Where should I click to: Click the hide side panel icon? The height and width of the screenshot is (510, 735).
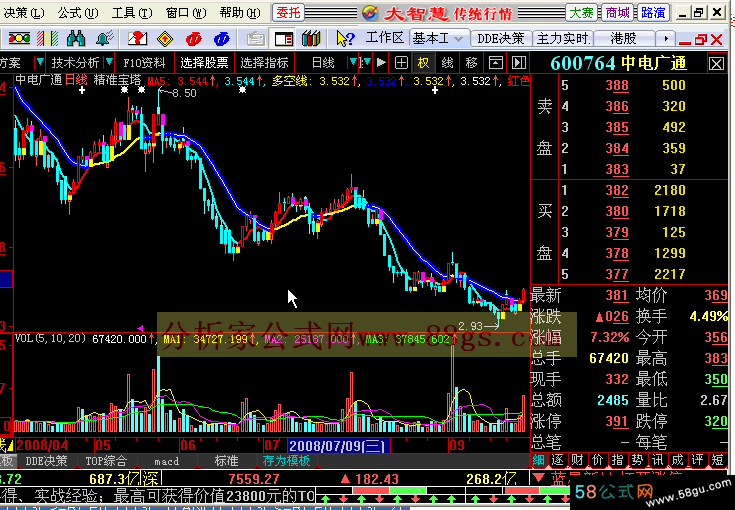click(518, 62)
